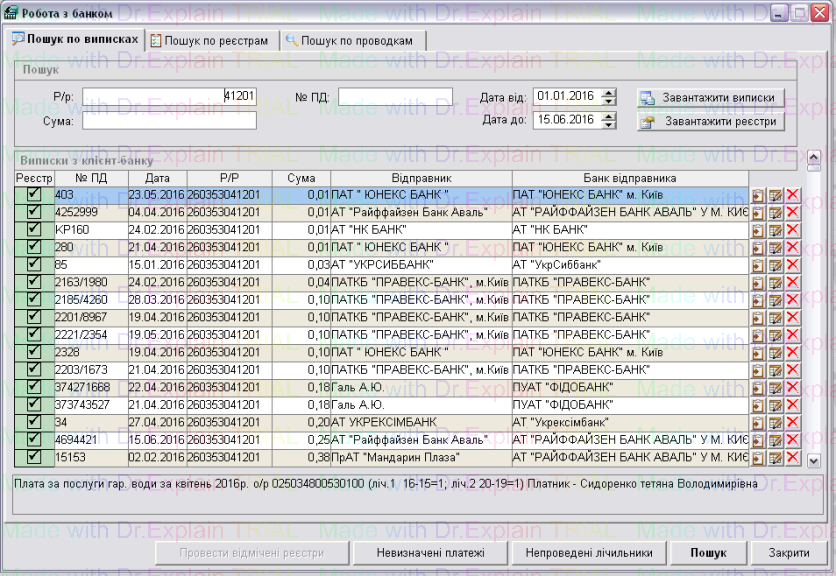Click the clipboard post icon in the 374271668 row

[x=757, y=388]
